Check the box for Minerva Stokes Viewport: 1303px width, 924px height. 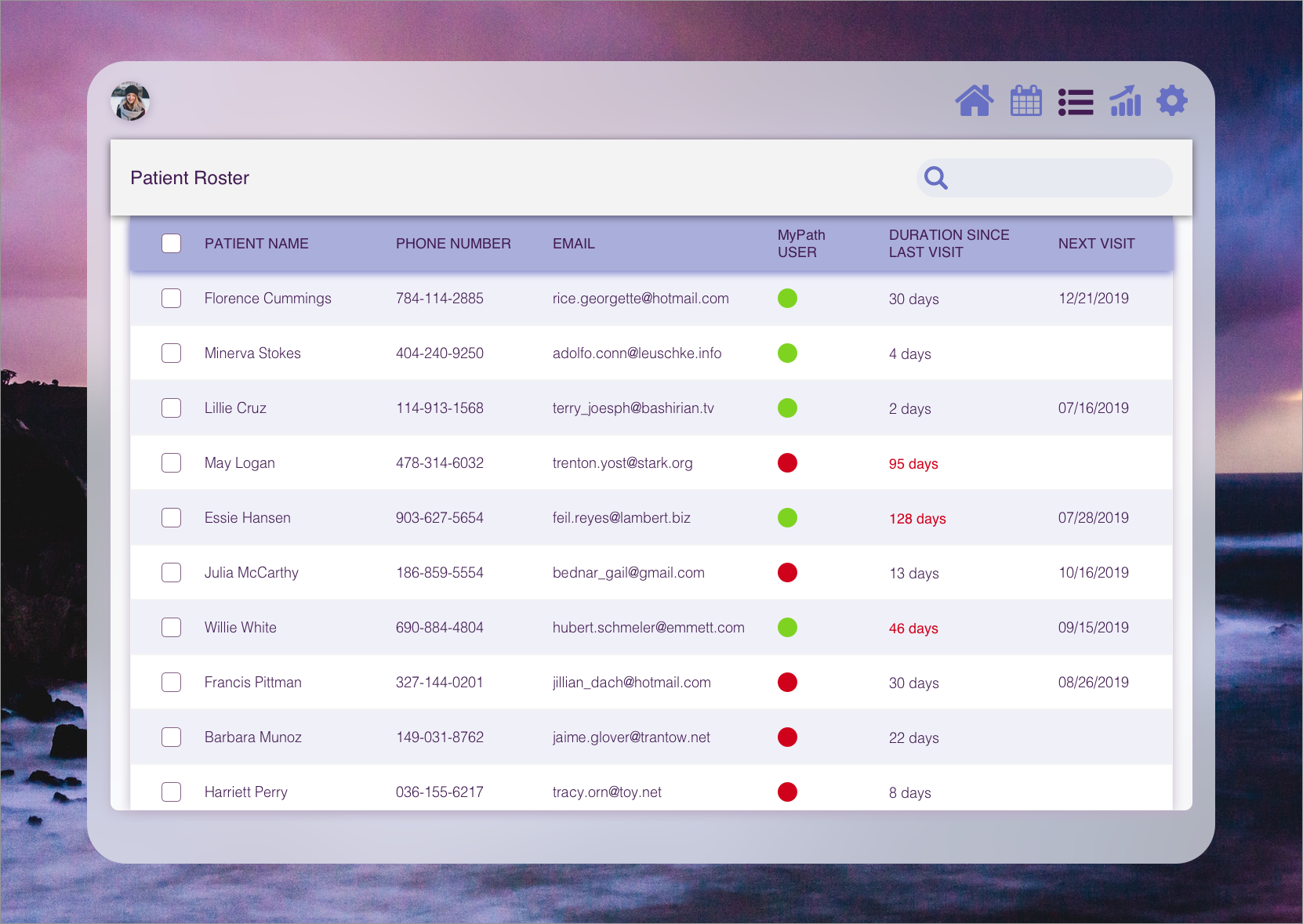[x=171, y=353]
